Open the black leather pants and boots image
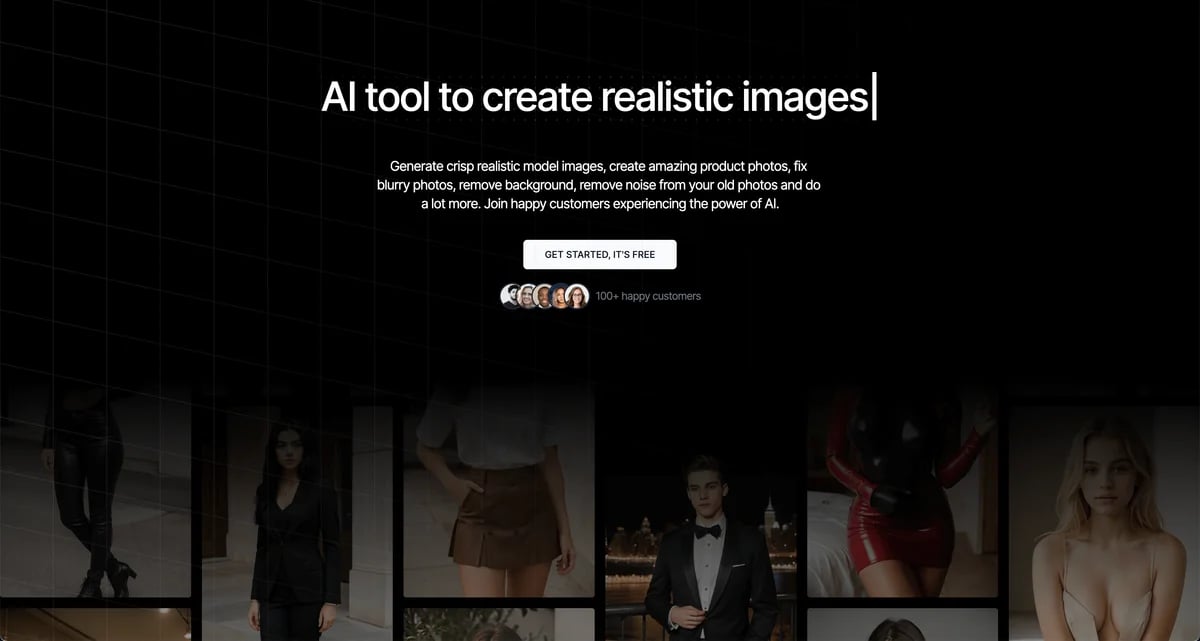The image size is (1200, 641). click(x=95, y=492)
